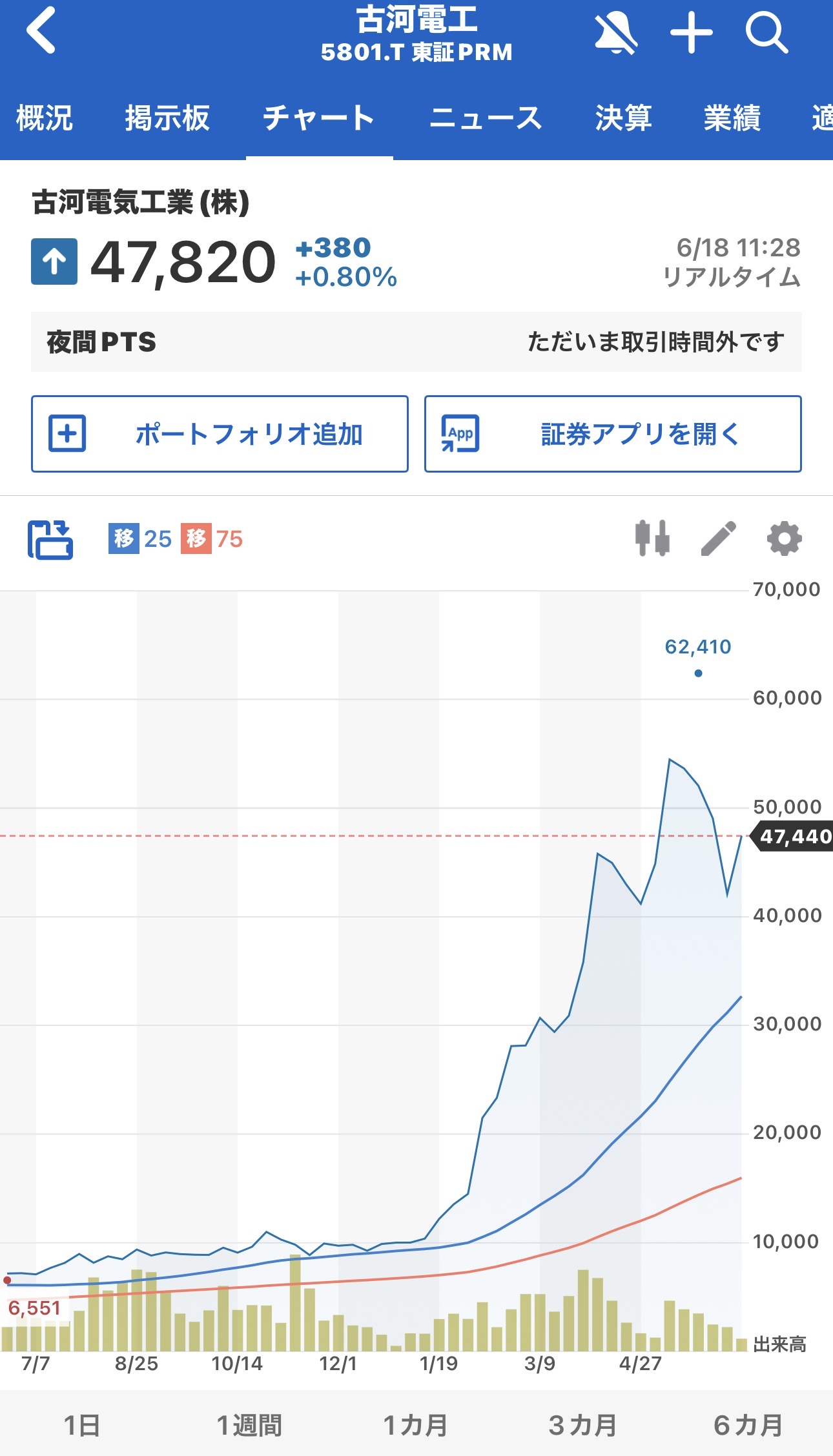The width and height of the screenshot is (833, 1456).
Task: Open the 決算 tab
Action: [623, 118]
